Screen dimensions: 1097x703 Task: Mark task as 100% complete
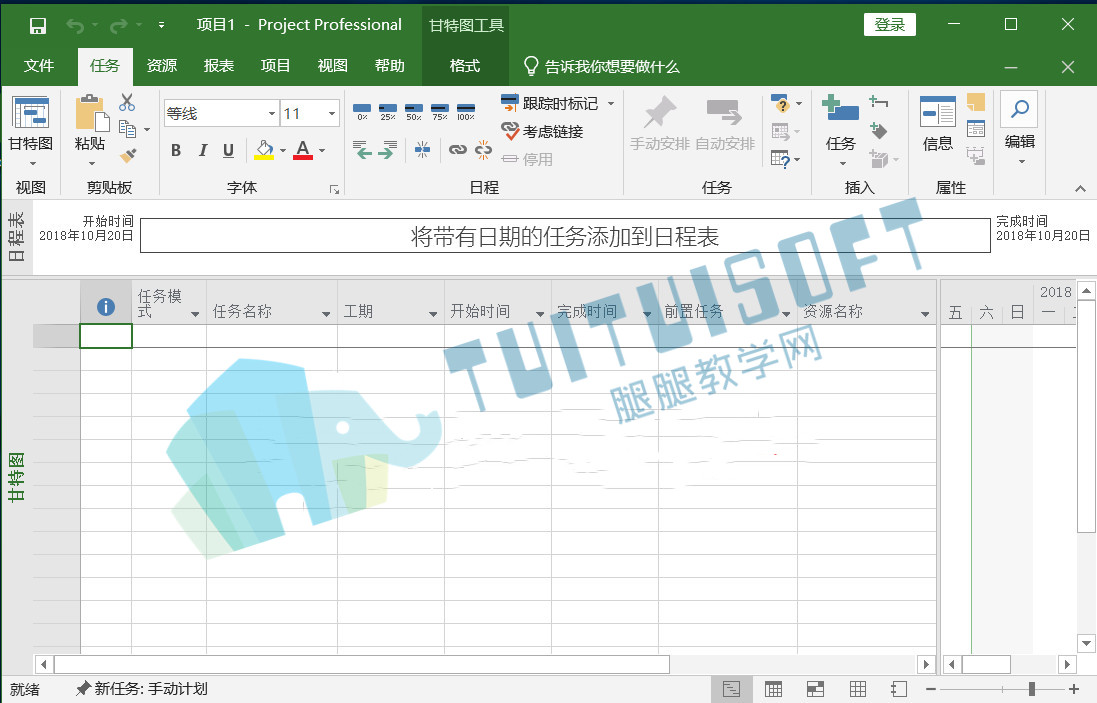(x=466, y=111)
